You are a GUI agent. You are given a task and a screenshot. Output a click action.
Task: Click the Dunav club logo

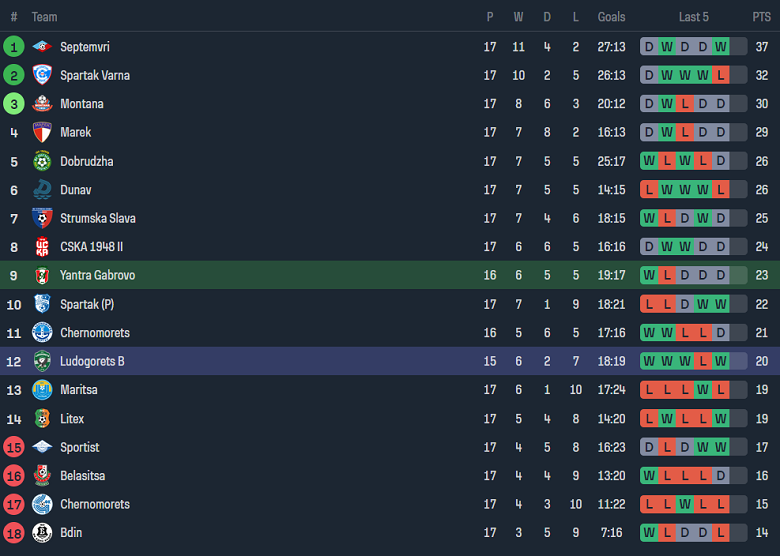[42, 190]
